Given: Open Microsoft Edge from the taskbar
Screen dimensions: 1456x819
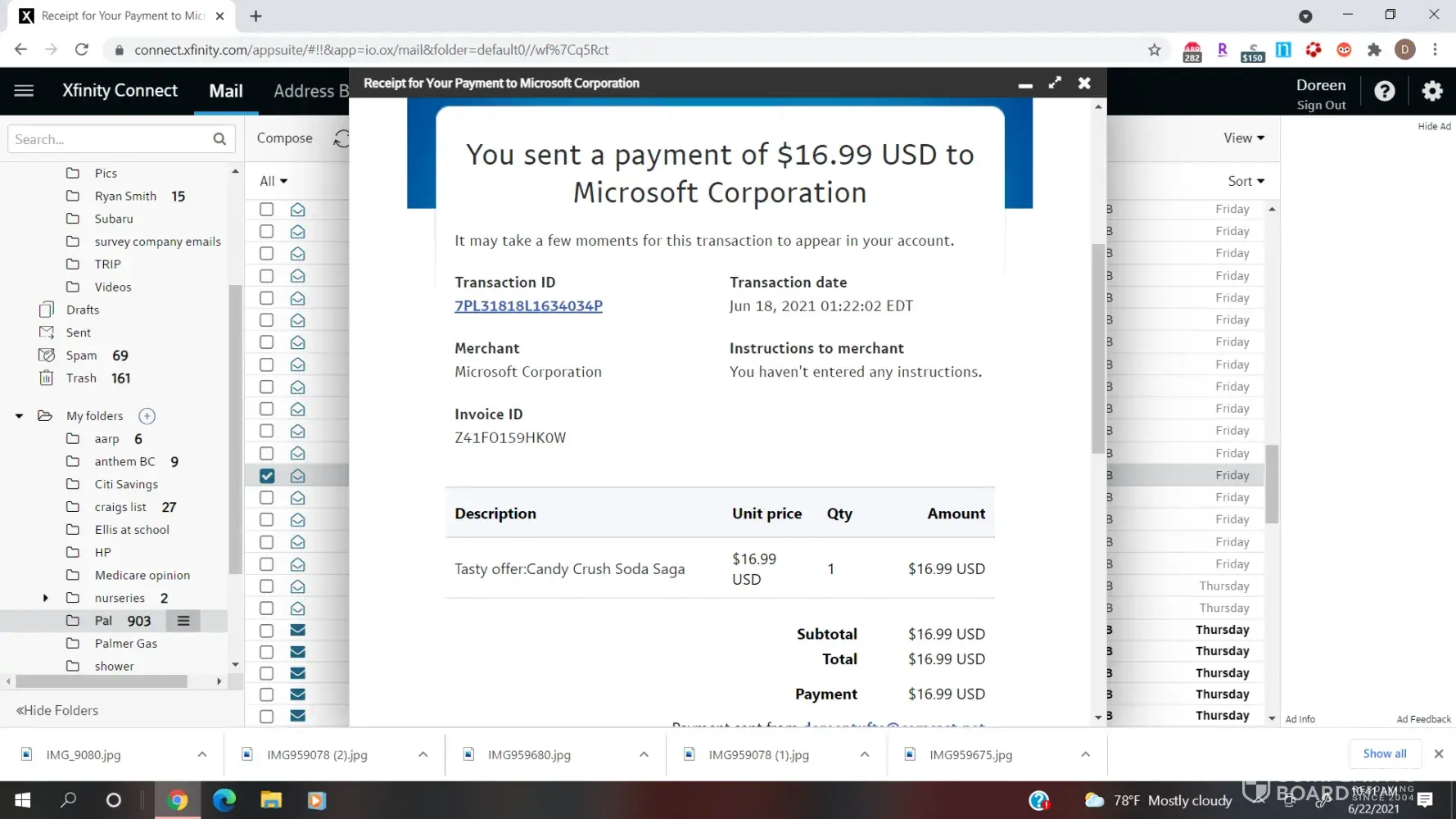Looking at the screenshot, I should pyautogui.click(x=224, y=800).
